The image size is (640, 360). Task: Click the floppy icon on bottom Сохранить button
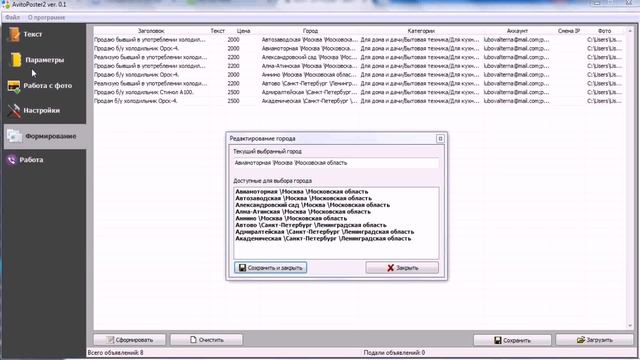tap(498, 340)
